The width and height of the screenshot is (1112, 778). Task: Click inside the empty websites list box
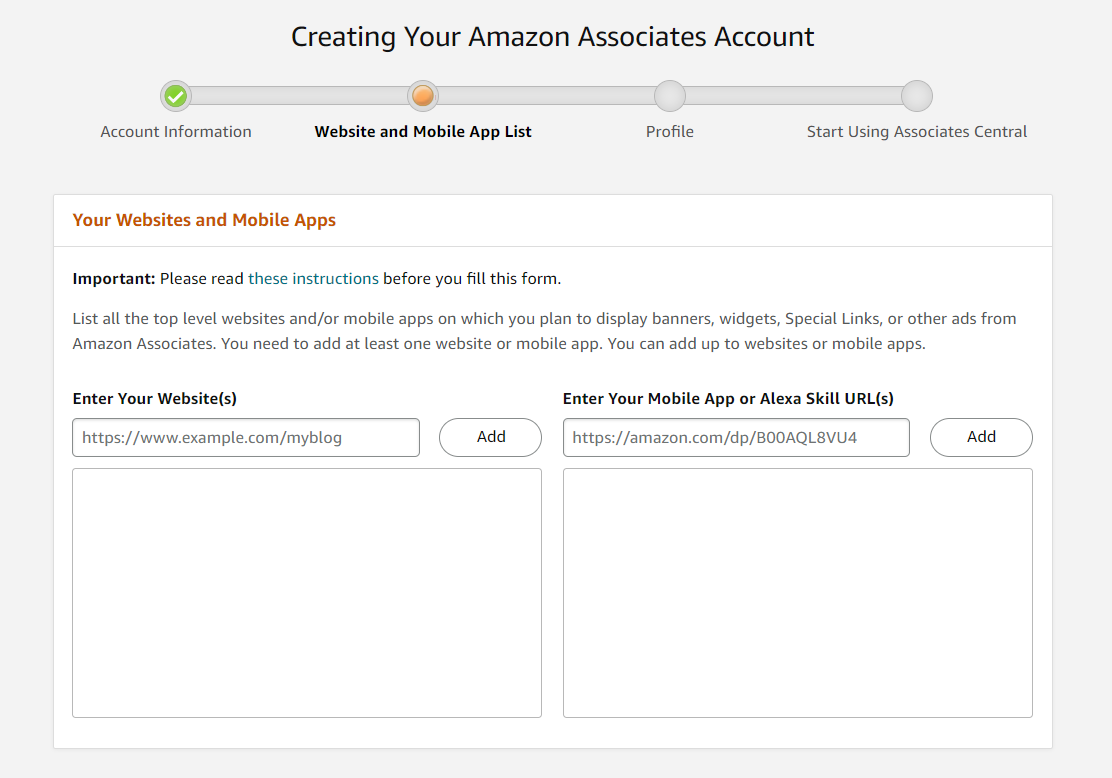click(x=307, y=592)
